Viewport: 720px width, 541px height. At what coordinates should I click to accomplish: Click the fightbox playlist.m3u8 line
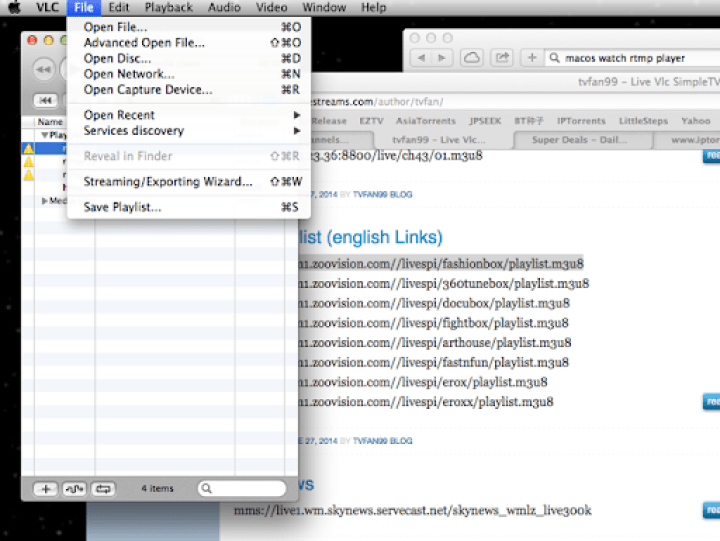click(x=434, y=323)
